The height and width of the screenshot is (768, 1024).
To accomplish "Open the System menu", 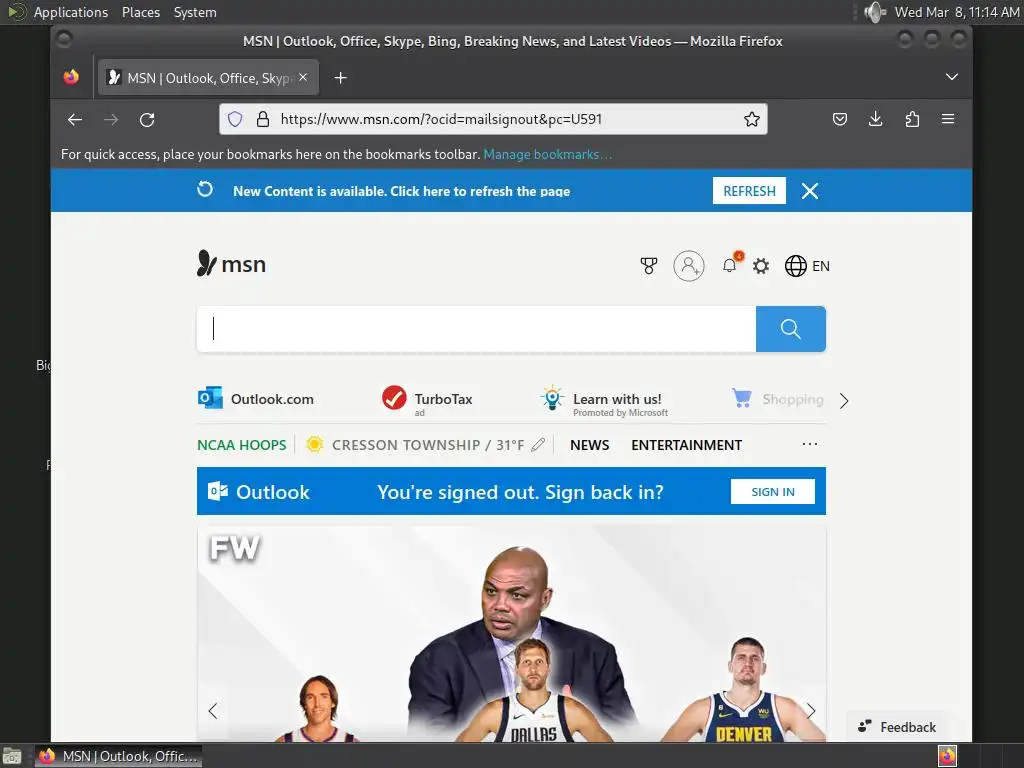I will tap(195, 12).
